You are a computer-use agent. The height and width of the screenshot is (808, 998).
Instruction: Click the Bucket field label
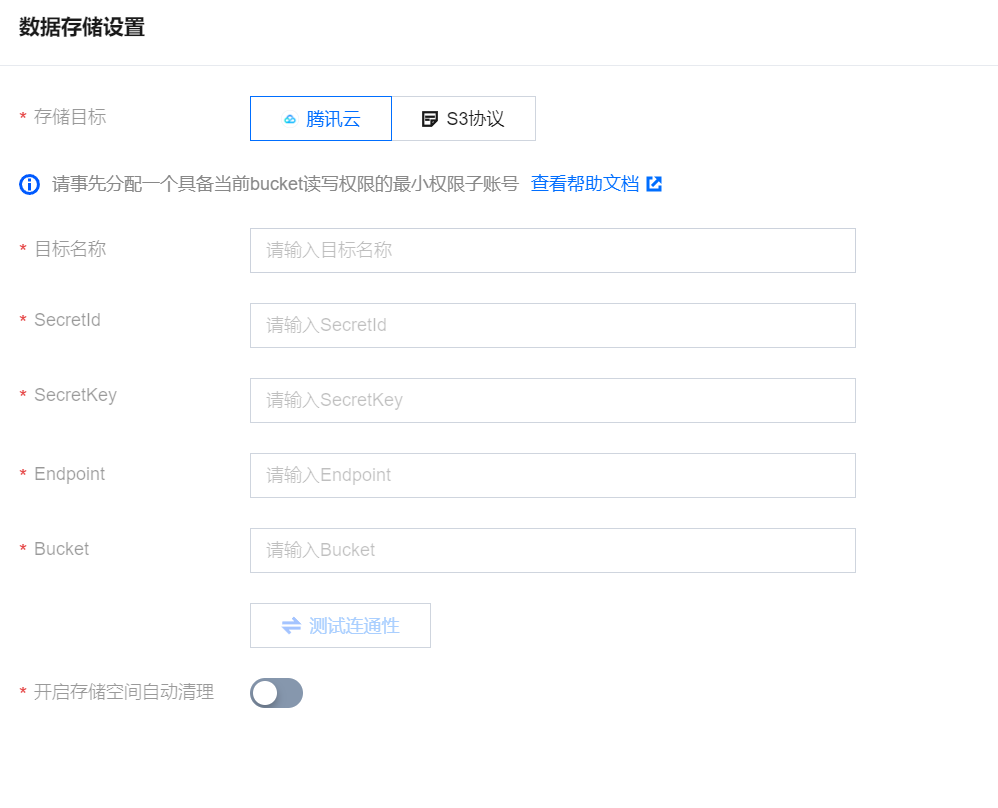click(x=62, y=549)
